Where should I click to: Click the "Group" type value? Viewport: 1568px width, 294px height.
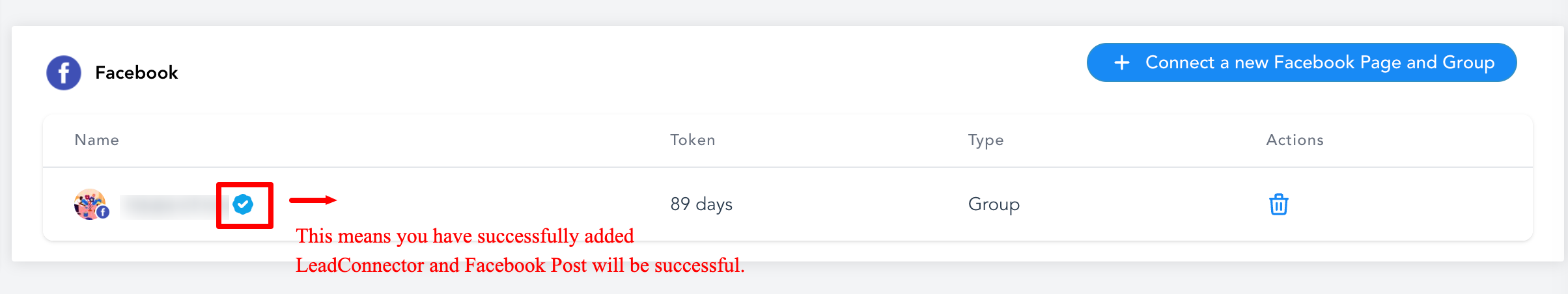[x=994, y=204]
